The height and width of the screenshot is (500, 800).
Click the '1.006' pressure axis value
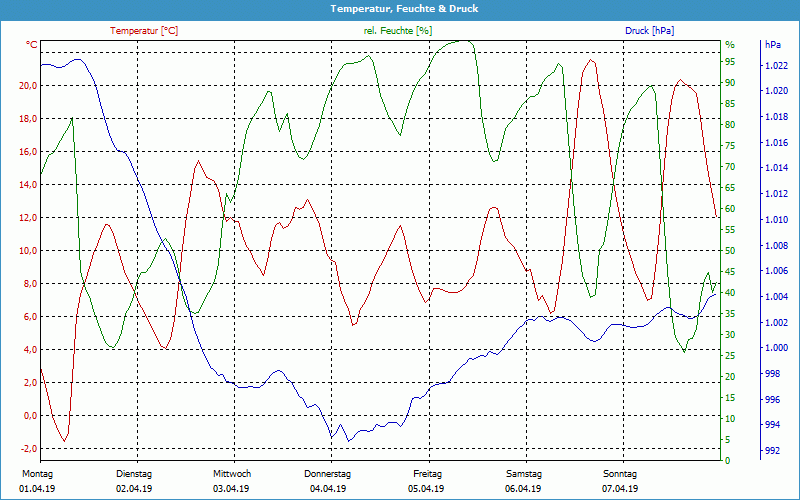(x=777, y=271)
